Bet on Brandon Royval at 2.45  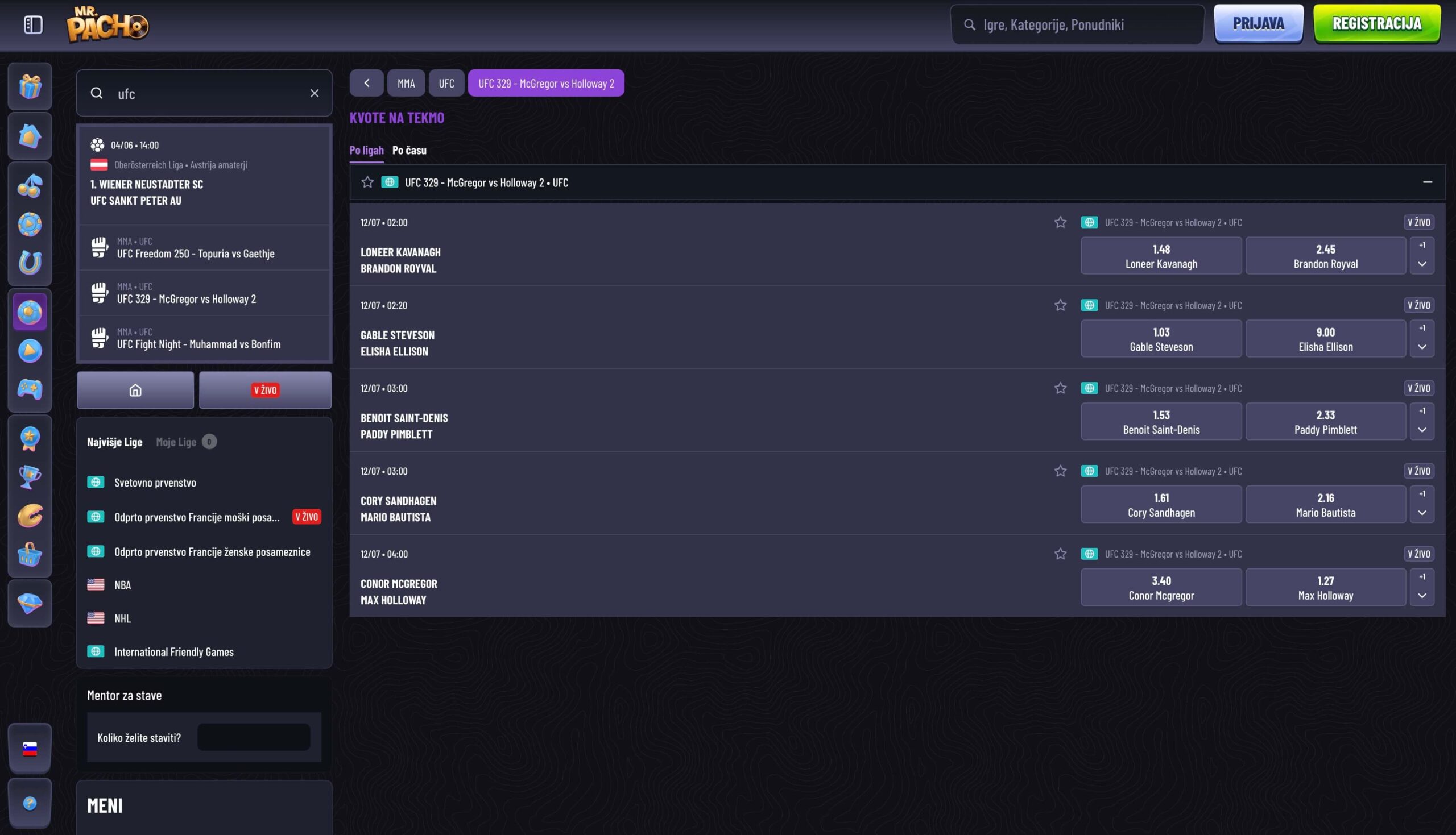pyautogui.click(x=1325, y=255)
